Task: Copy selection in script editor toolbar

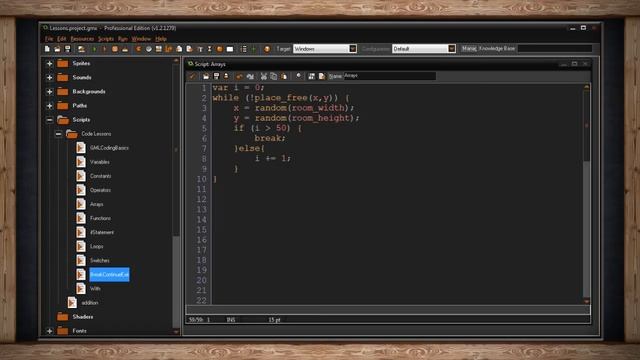Action: pos(274,76)
